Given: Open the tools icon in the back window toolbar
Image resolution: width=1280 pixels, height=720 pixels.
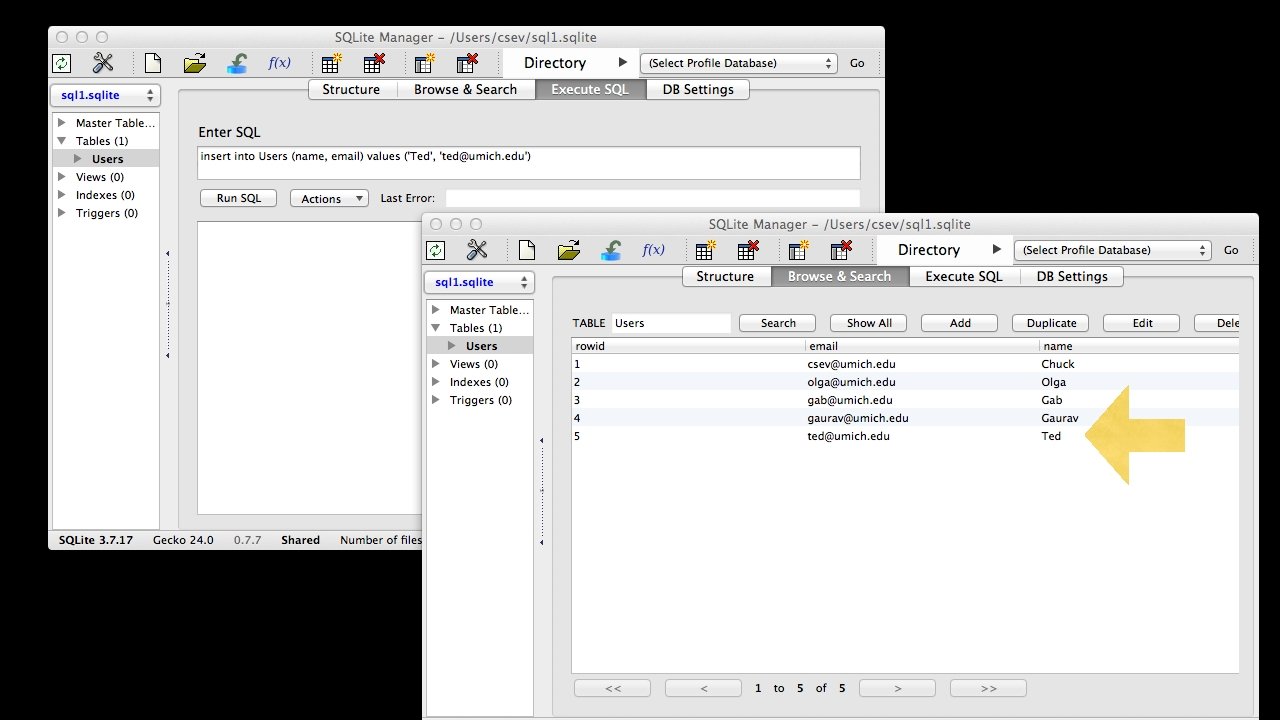Looking at the screenshot, I should click(x=104, y=63).
